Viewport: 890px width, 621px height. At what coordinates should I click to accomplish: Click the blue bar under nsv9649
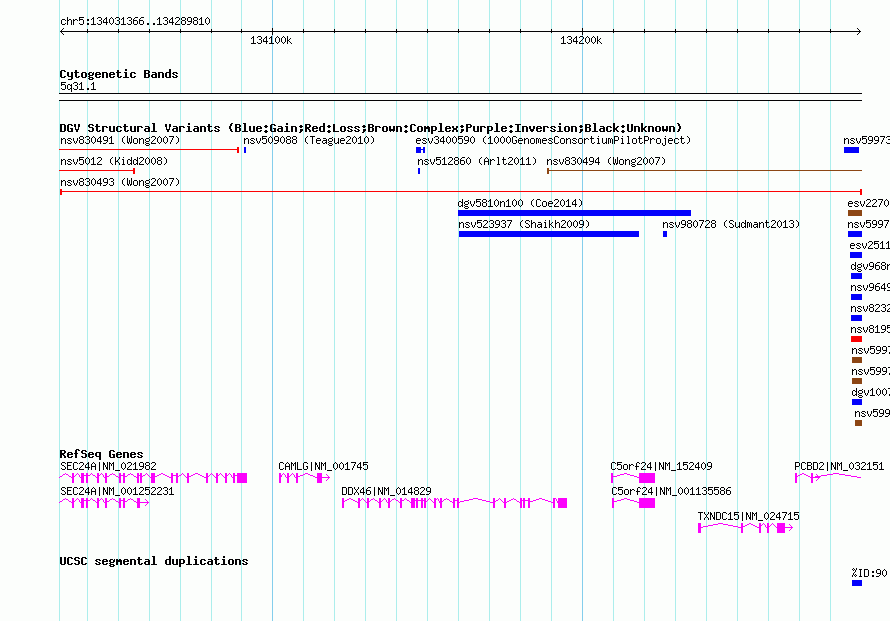click(x=857, y=297)
